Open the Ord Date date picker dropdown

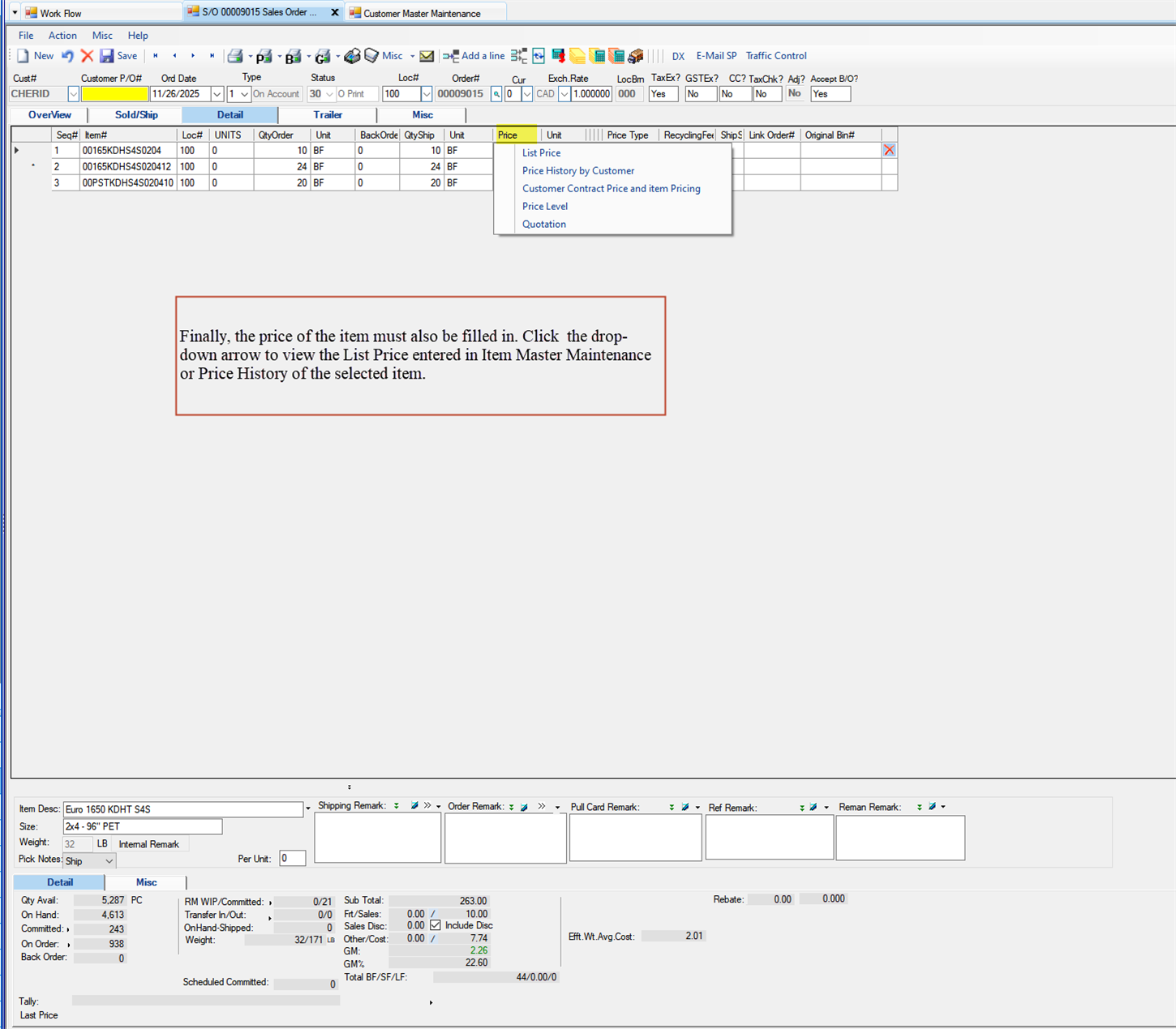(x=216, y=94)
